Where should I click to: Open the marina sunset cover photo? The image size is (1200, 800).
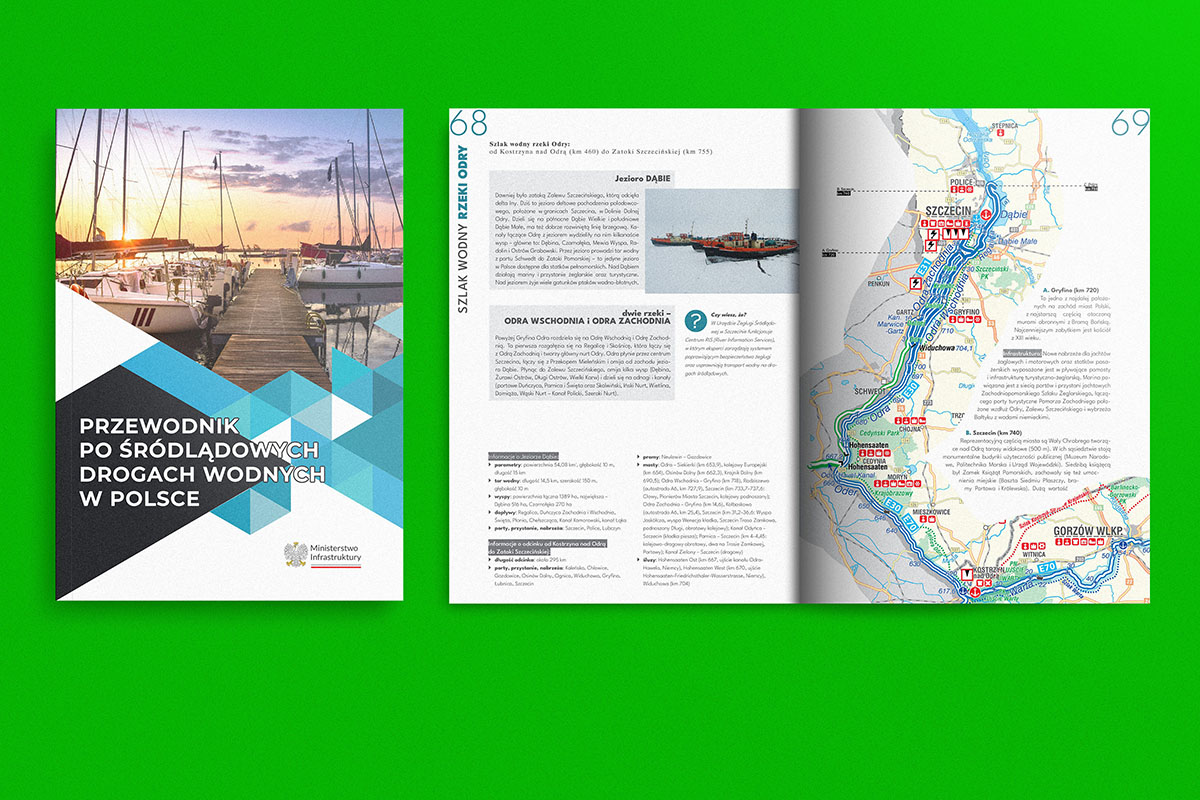click(x=230, y=220)
